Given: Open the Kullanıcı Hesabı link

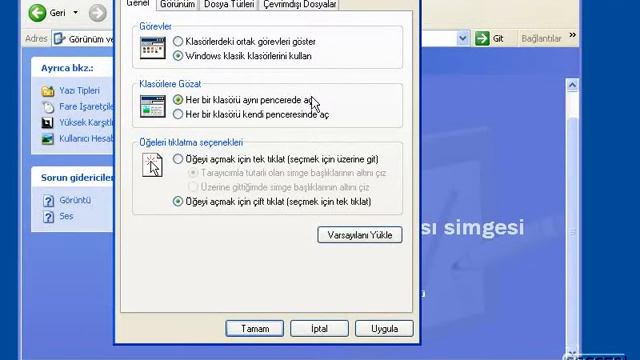Looking at the screenshot, I should coord(87,138).
